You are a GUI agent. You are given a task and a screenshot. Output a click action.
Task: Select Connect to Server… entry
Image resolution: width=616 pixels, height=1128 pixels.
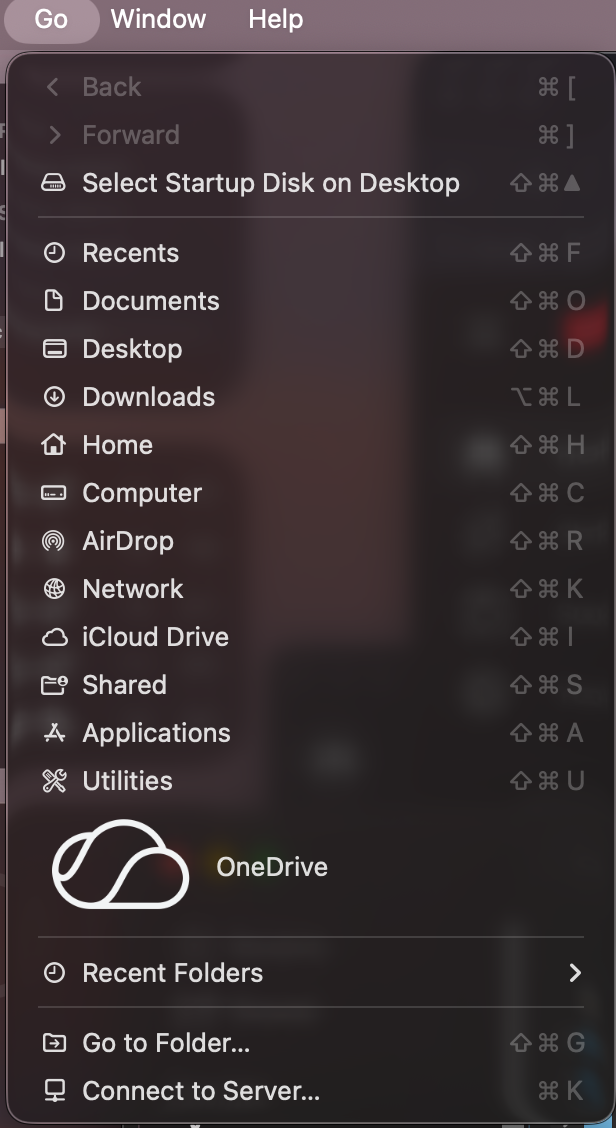pos(201,1091)
